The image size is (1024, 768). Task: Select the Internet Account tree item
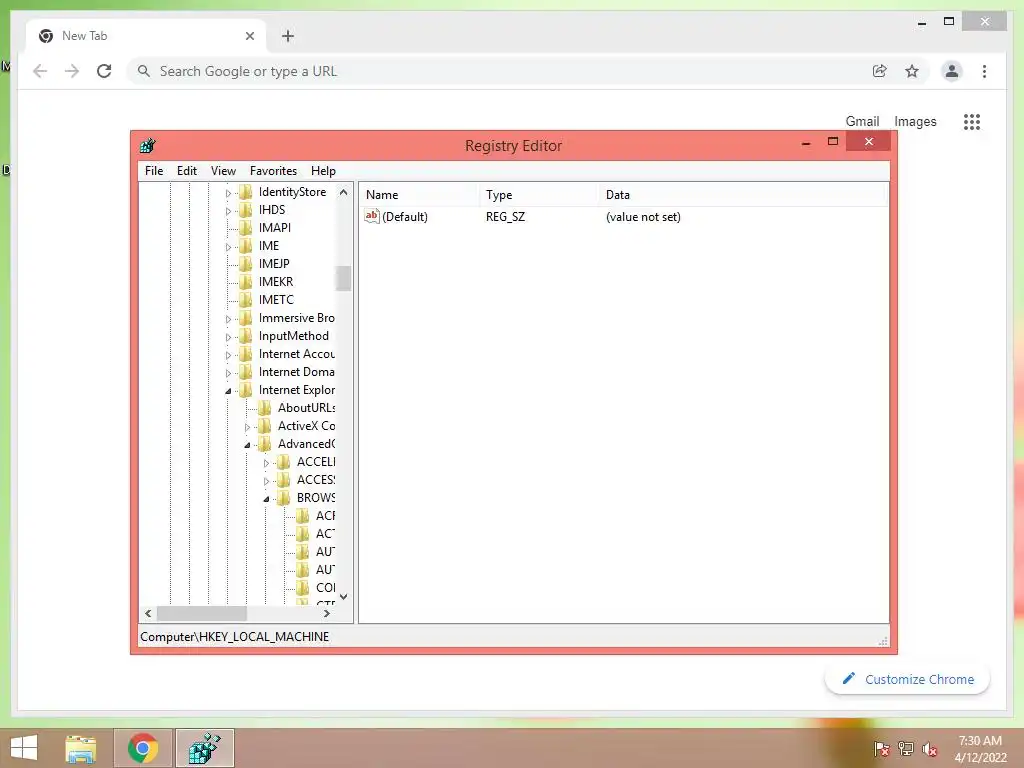click(x=296, y=354)
